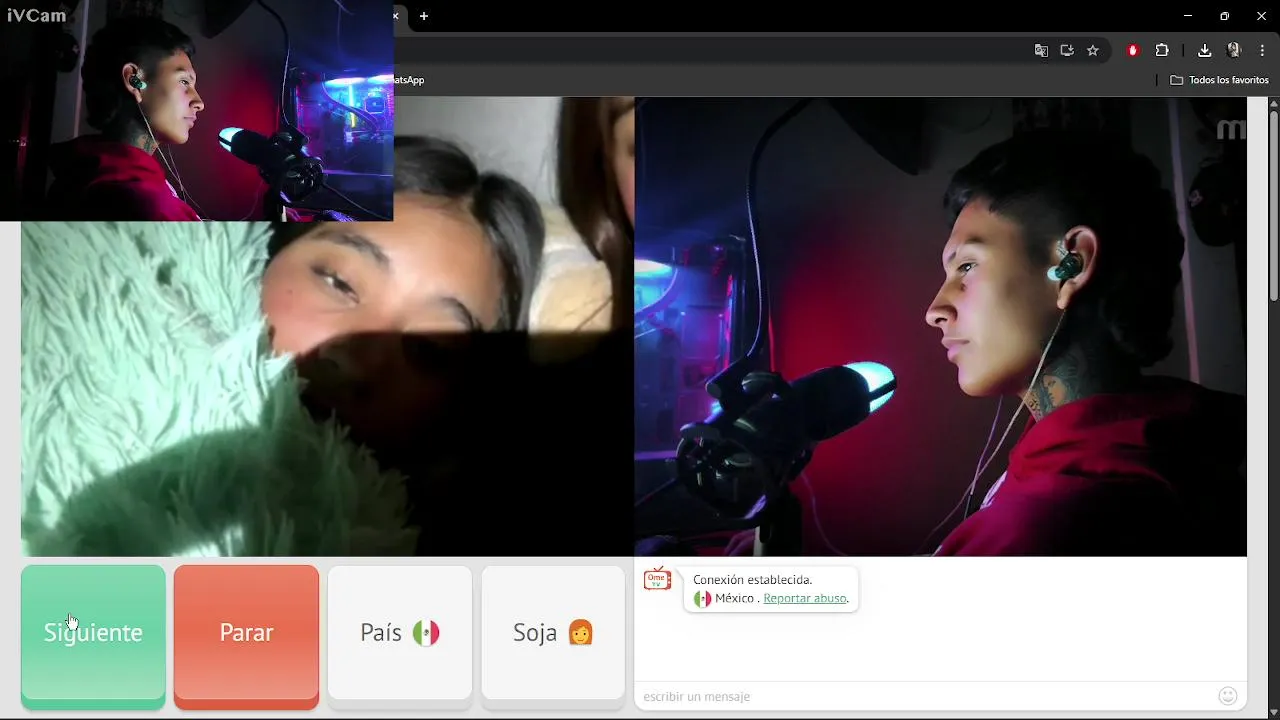Screen dimensions: 1280x720
Task: Open a new tab with plus button
Action: point(424,16)
